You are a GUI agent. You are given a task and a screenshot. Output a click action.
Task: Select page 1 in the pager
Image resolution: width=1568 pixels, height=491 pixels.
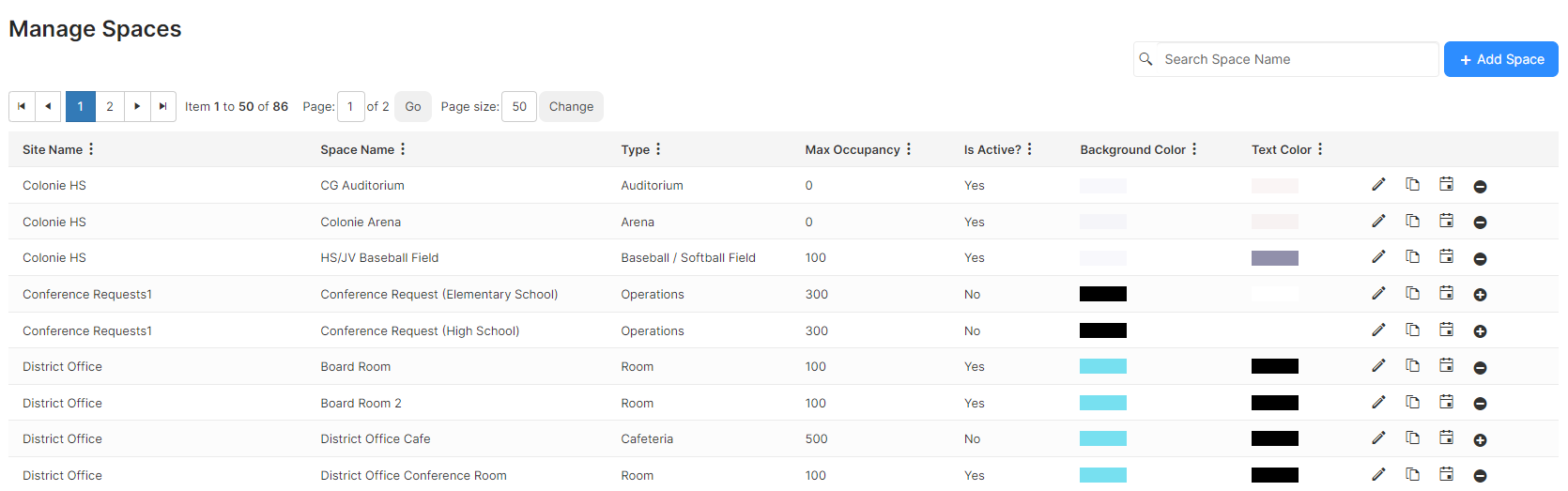(81, 106)
